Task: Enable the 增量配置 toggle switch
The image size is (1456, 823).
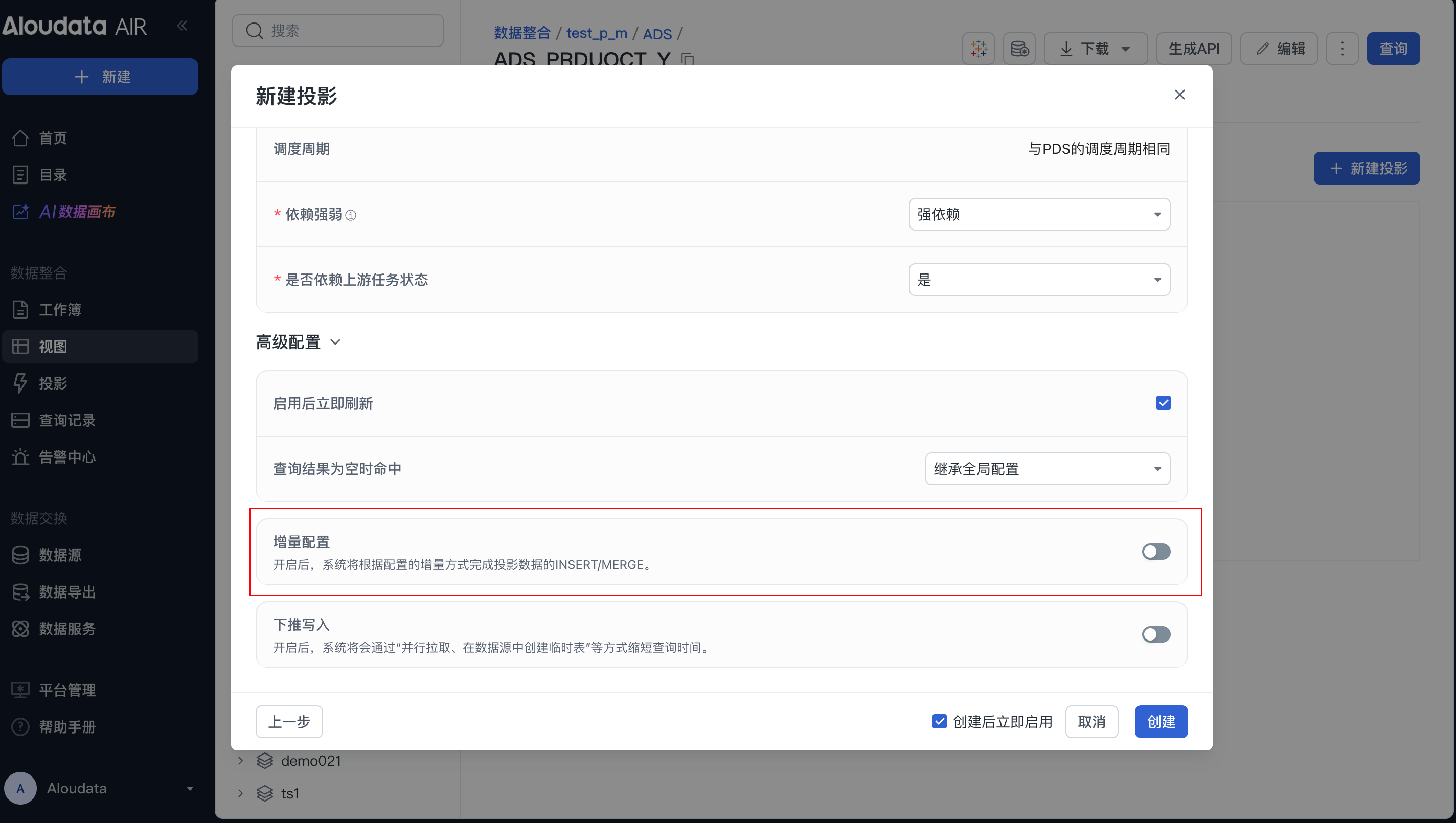Action: (x=1156, y=552)
